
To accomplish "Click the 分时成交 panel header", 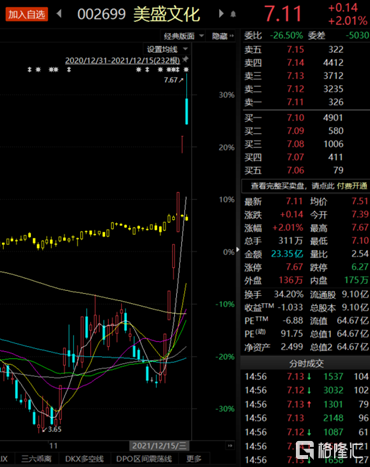I will coord(305,363).
